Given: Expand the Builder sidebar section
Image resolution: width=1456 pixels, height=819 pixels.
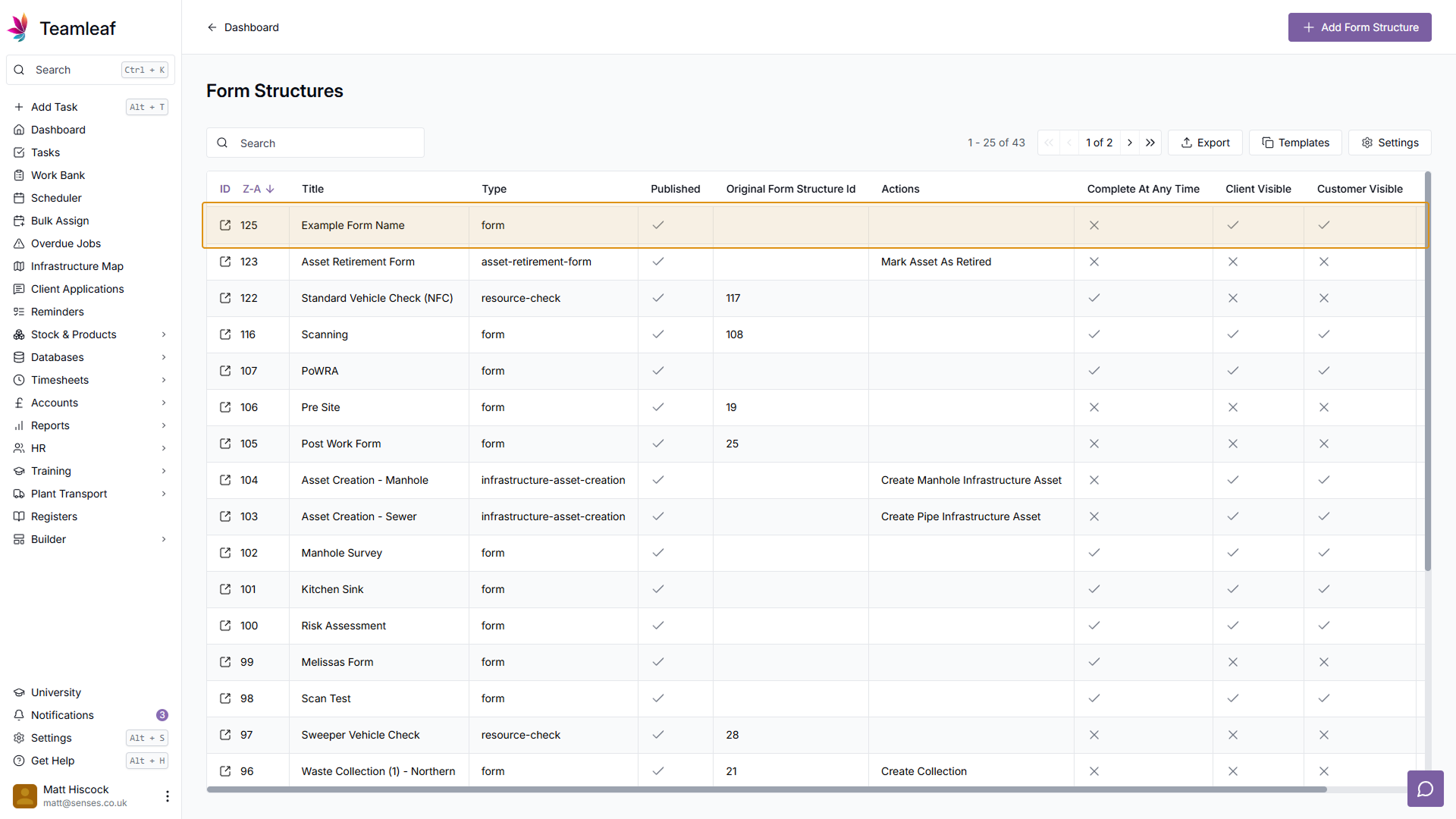Looking at the screenshot, I should point(164,539).
